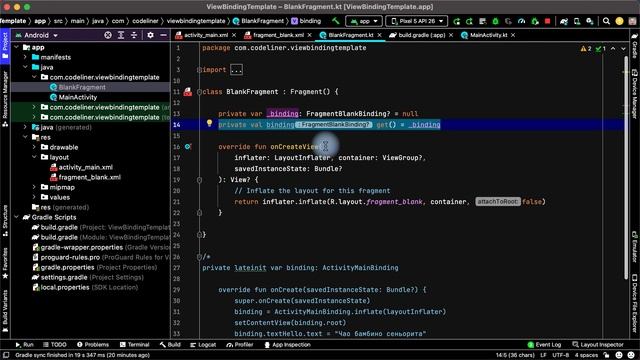Open the Layout Inspector
The height and width of the screenshot is (360, 640).
598,345
